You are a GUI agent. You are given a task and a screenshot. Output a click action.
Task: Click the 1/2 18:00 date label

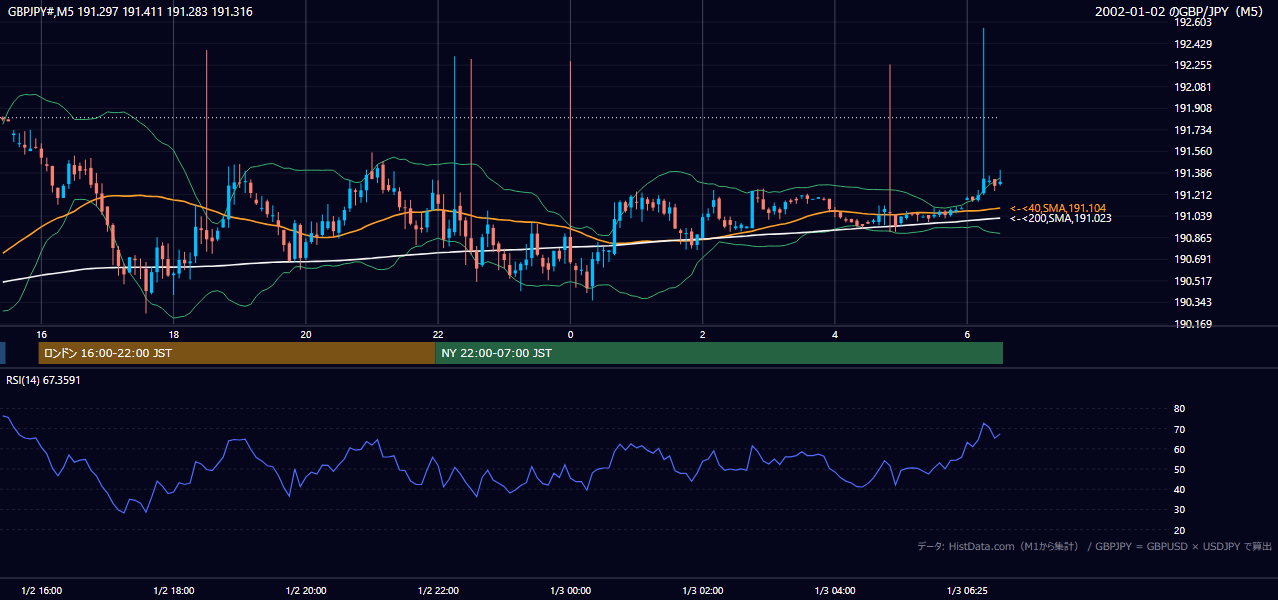(x=173, y=590)
